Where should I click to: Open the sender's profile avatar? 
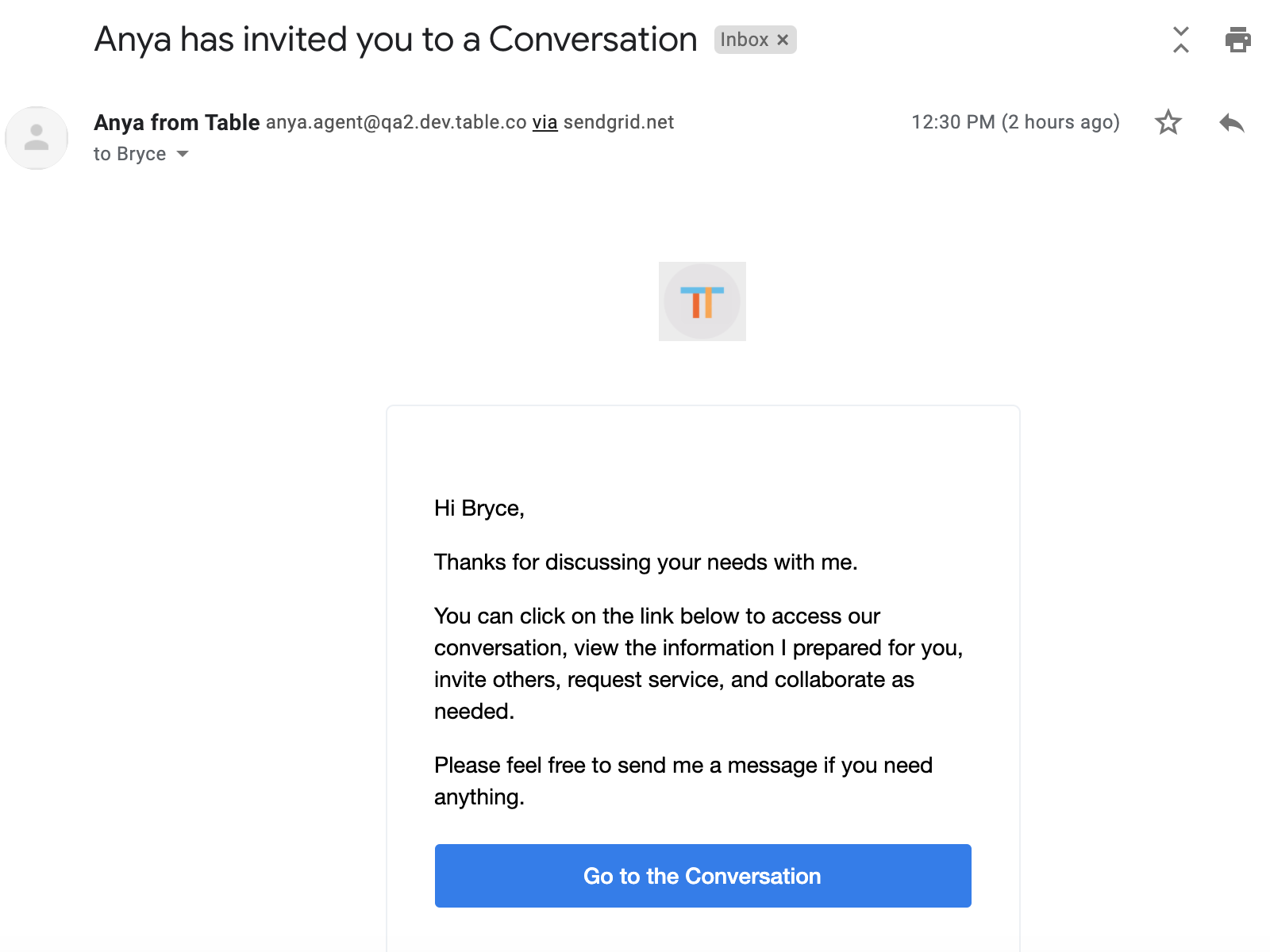(37, 137)
